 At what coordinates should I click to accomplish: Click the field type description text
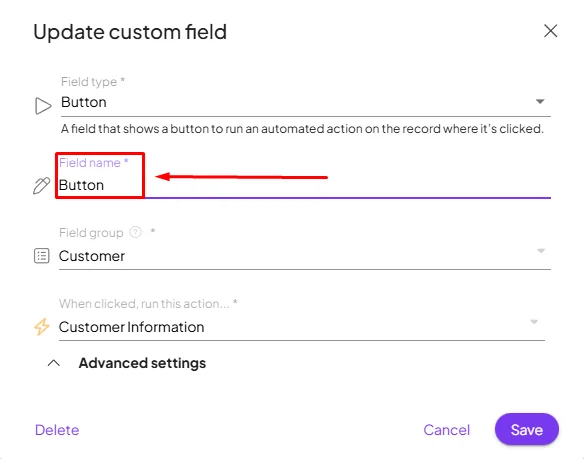click(302, 129)
